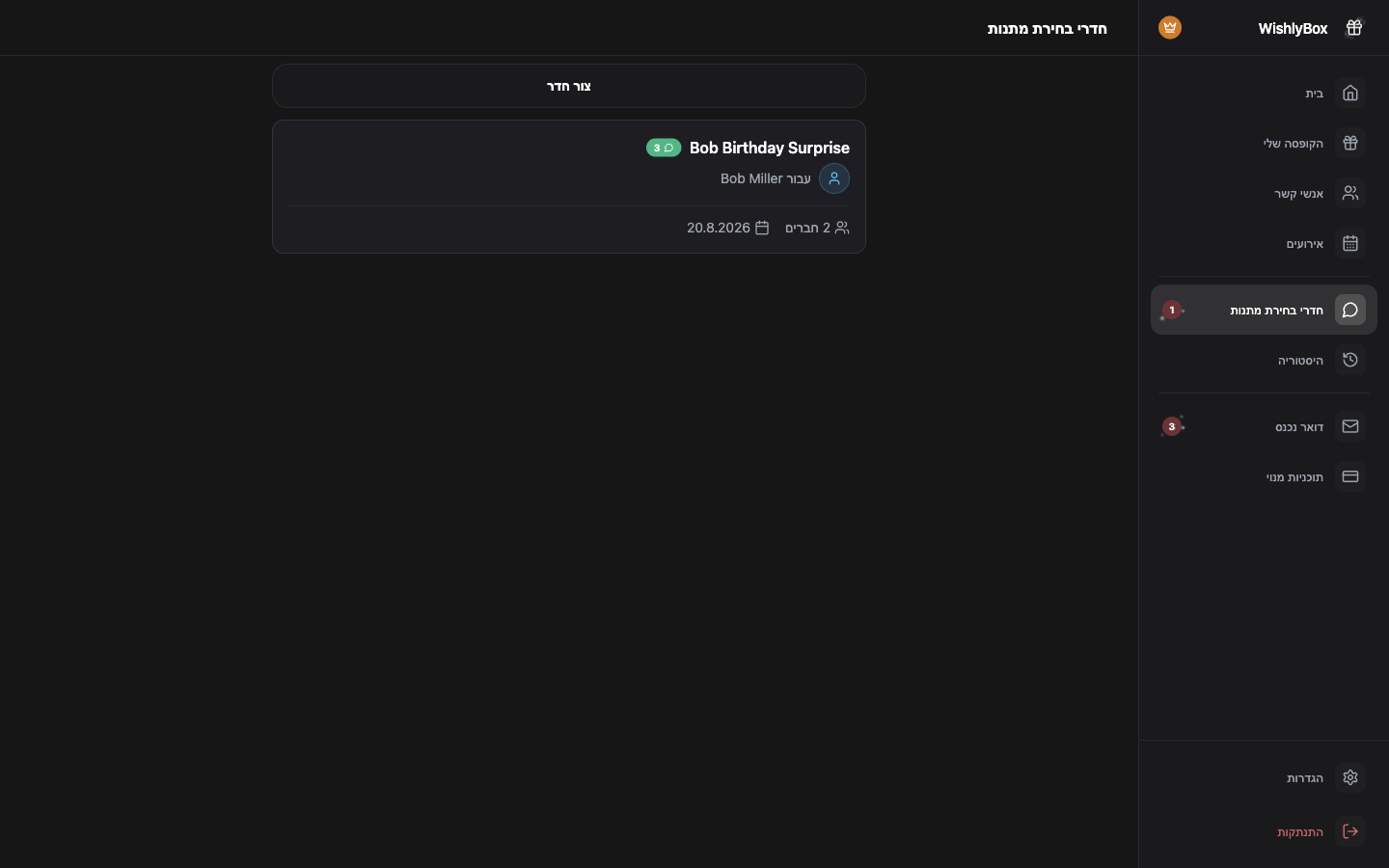The image size is (1389, 868).
Task: Click the page heading חדרי בחירת מתנות
Action: tap(1047, 28)
